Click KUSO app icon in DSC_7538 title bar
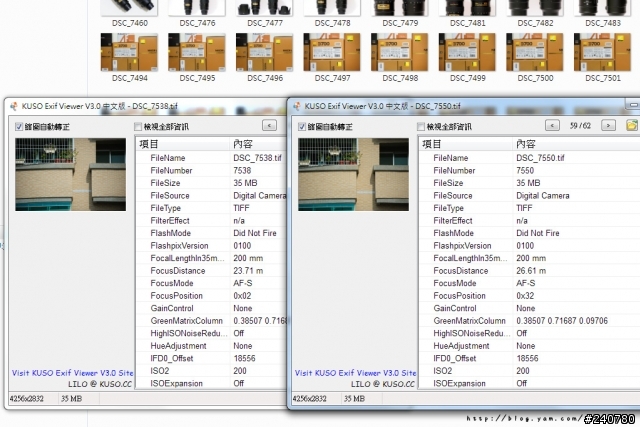 14,106
